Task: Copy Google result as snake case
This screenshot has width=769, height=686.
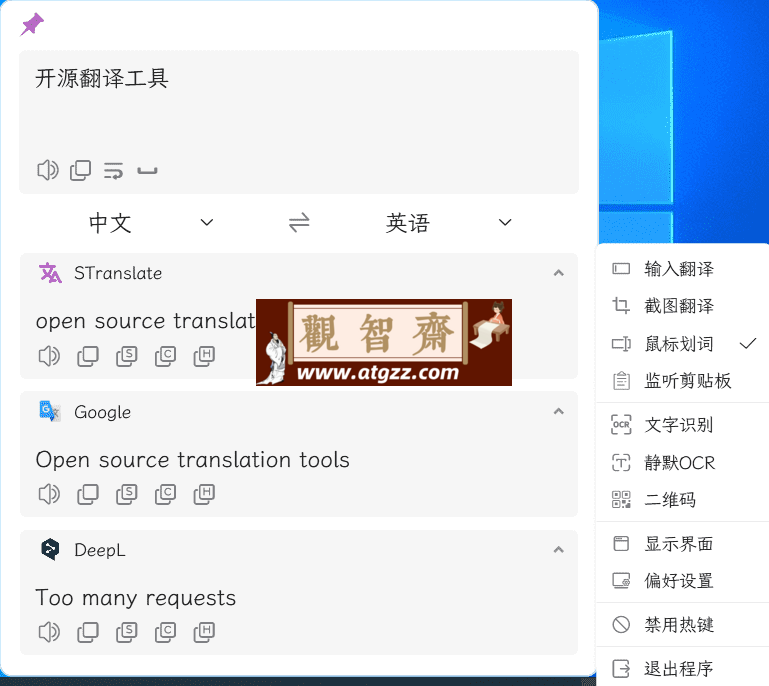Action: click(127, 494)
